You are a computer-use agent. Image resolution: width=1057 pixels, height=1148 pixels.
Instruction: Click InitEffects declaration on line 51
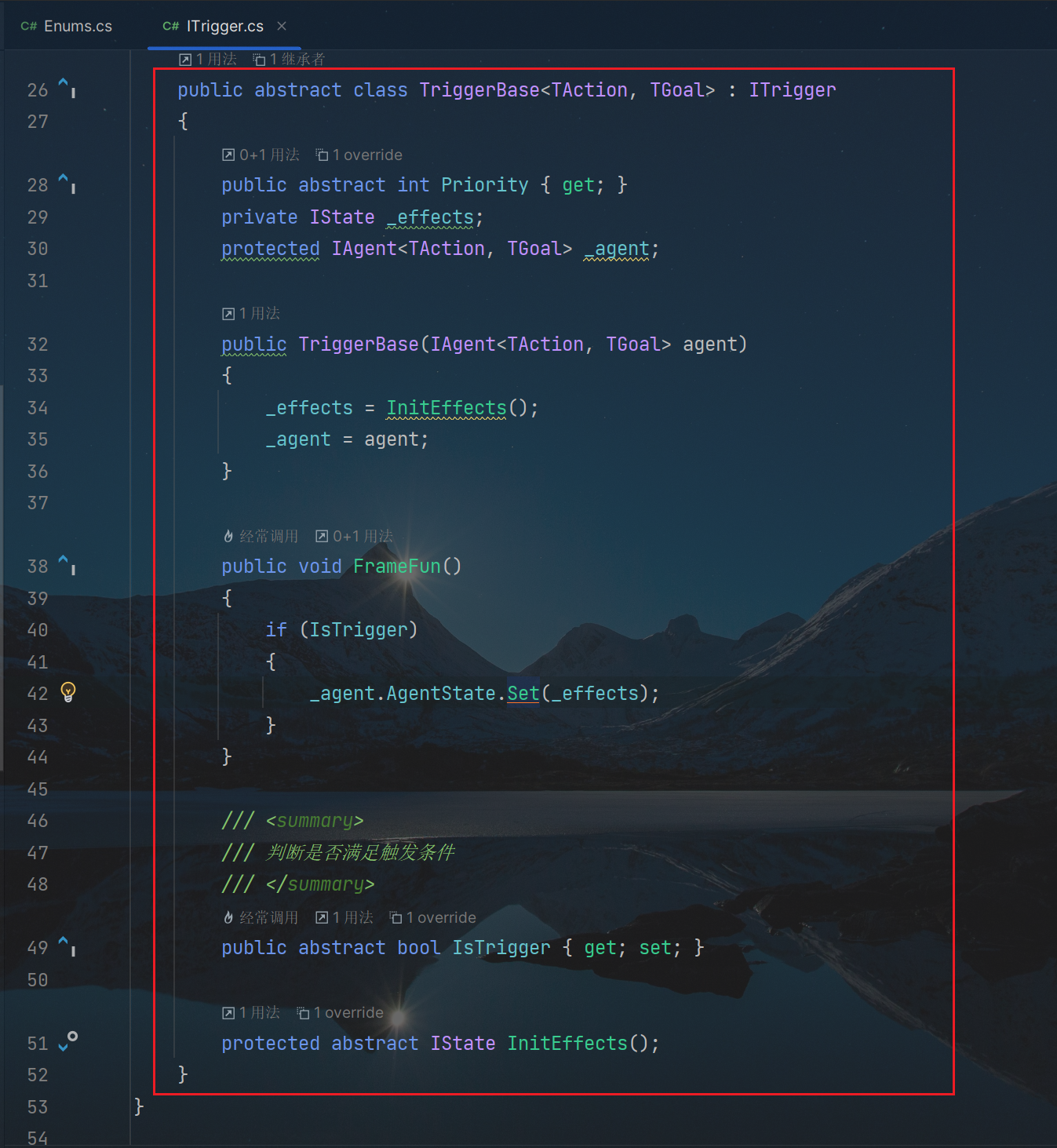(567, 1044)
